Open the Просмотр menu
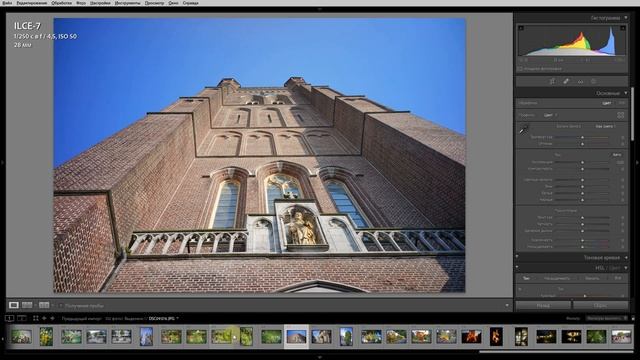This screenshot has height=360, width=640. [154, 3]
